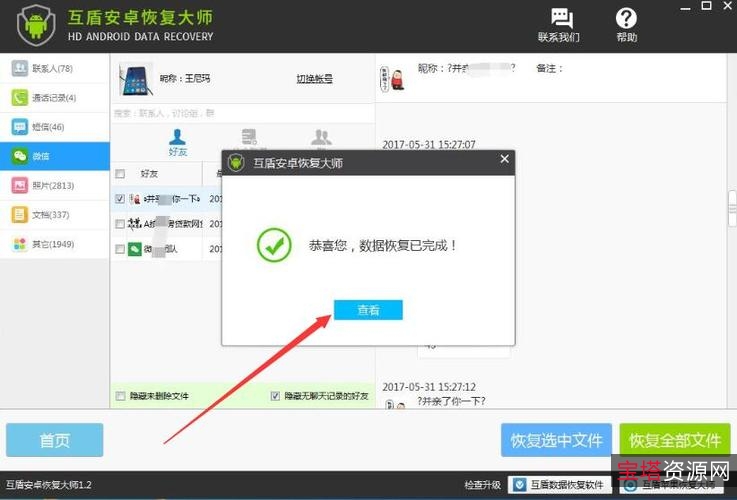The width and height of the screenshot is (737, 500).
Task: Click the green WeChat team avatar in list
Action: click(135, 249)
